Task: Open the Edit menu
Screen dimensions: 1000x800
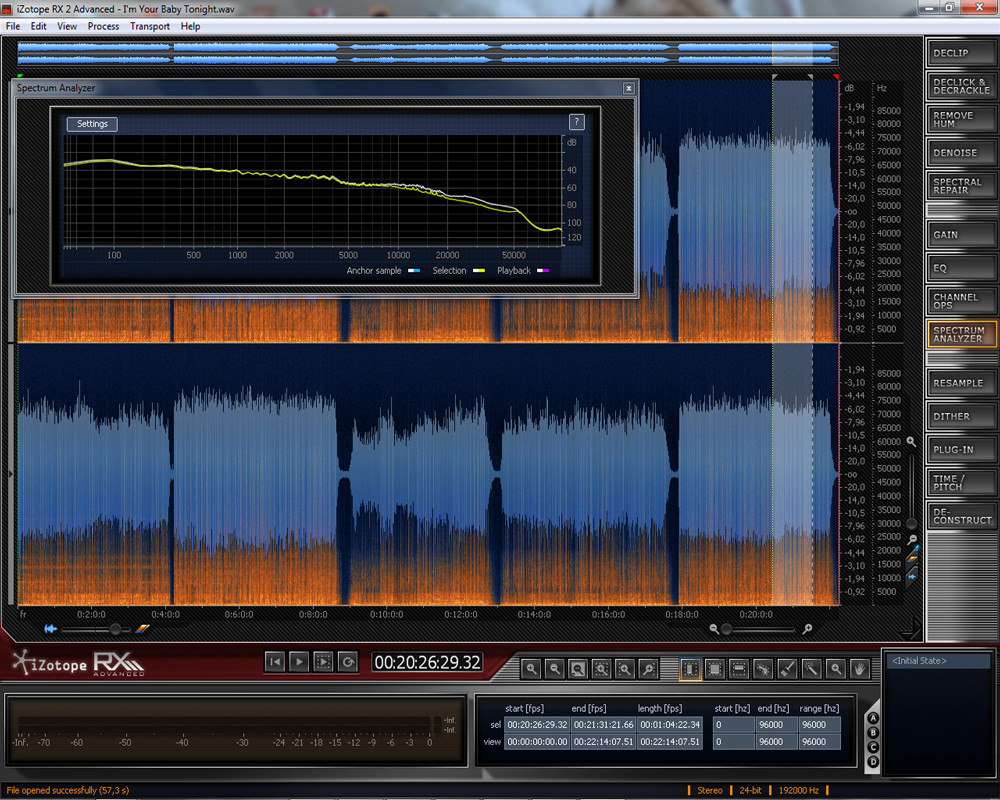Action: tap(38, 26)
